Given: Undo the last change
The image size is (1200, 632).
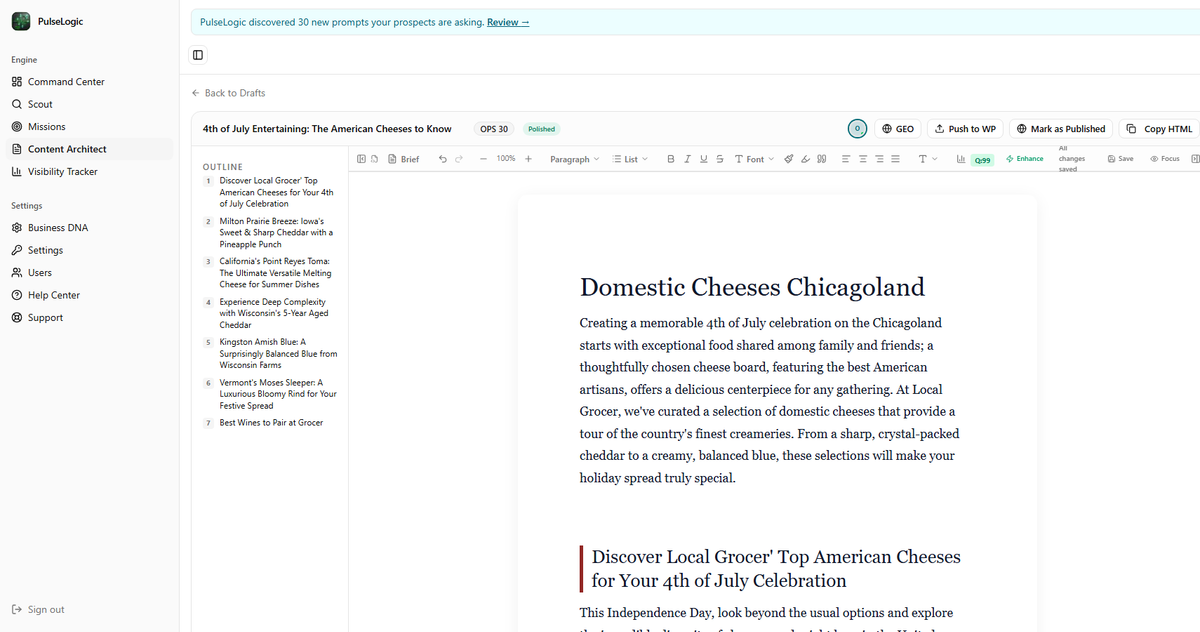Looking at the screenshot, I should (443, 159).
